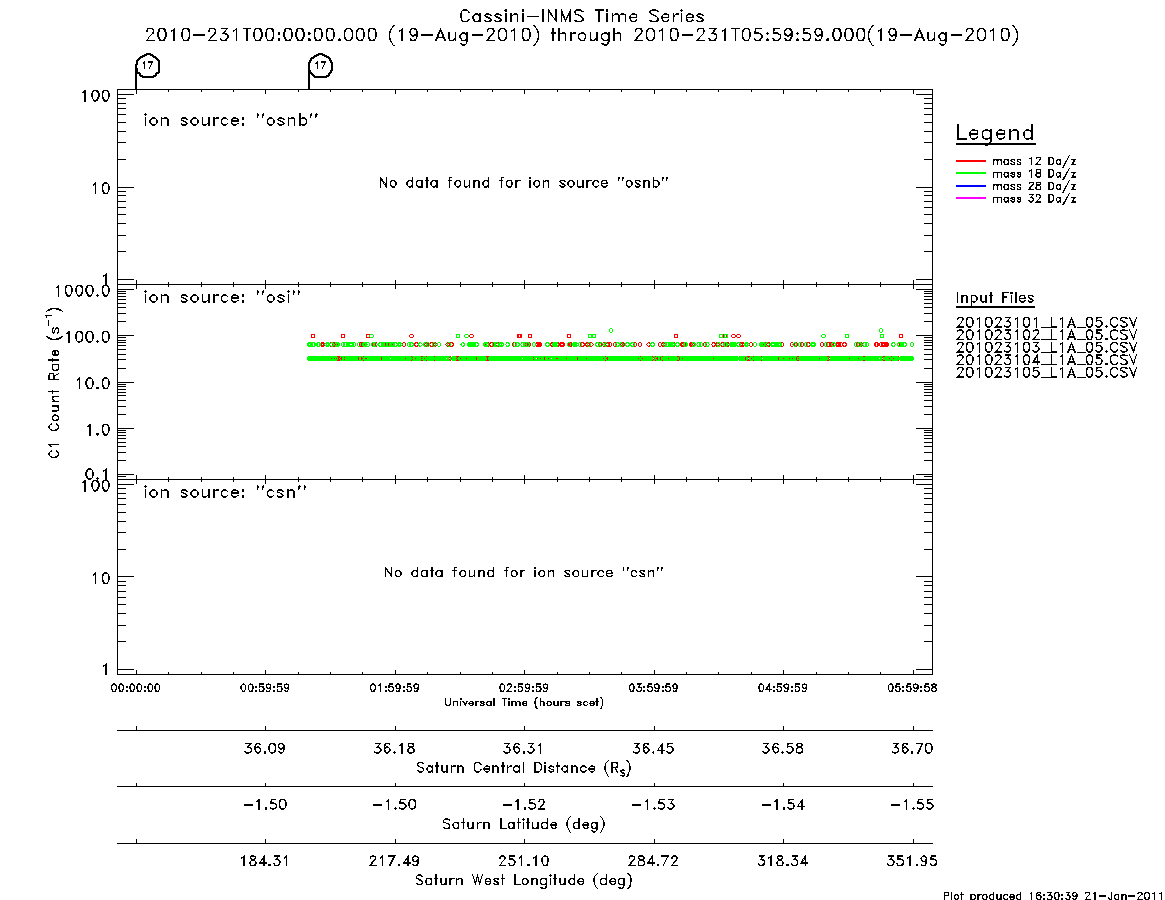This screenshot has width=1165, height=900.
Task: Click the "Legend" heading
Action: [995, 134]
